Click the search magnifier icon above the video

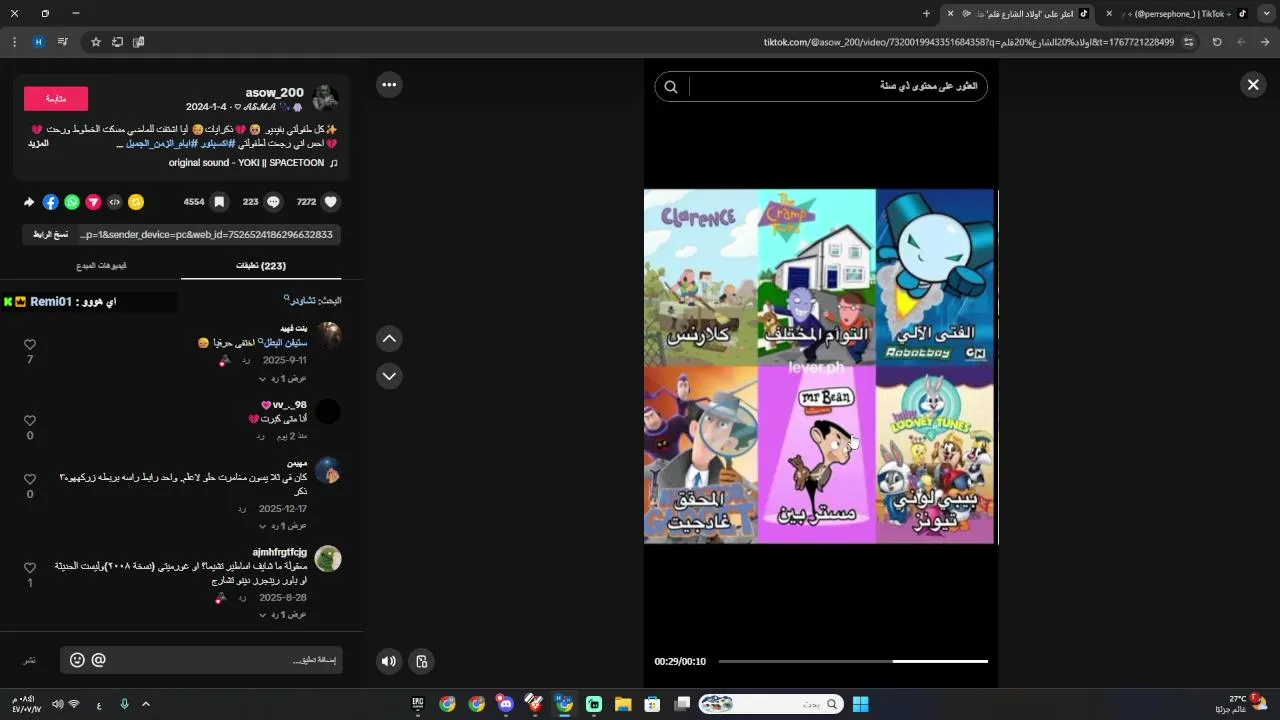point(671,87)
